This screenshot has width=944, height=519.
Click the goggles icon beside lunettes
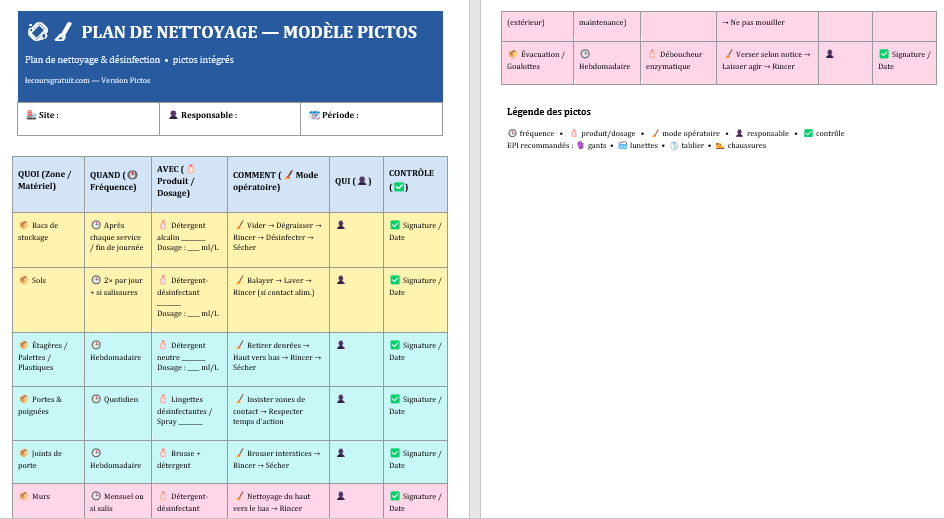[x=623, y=145]
